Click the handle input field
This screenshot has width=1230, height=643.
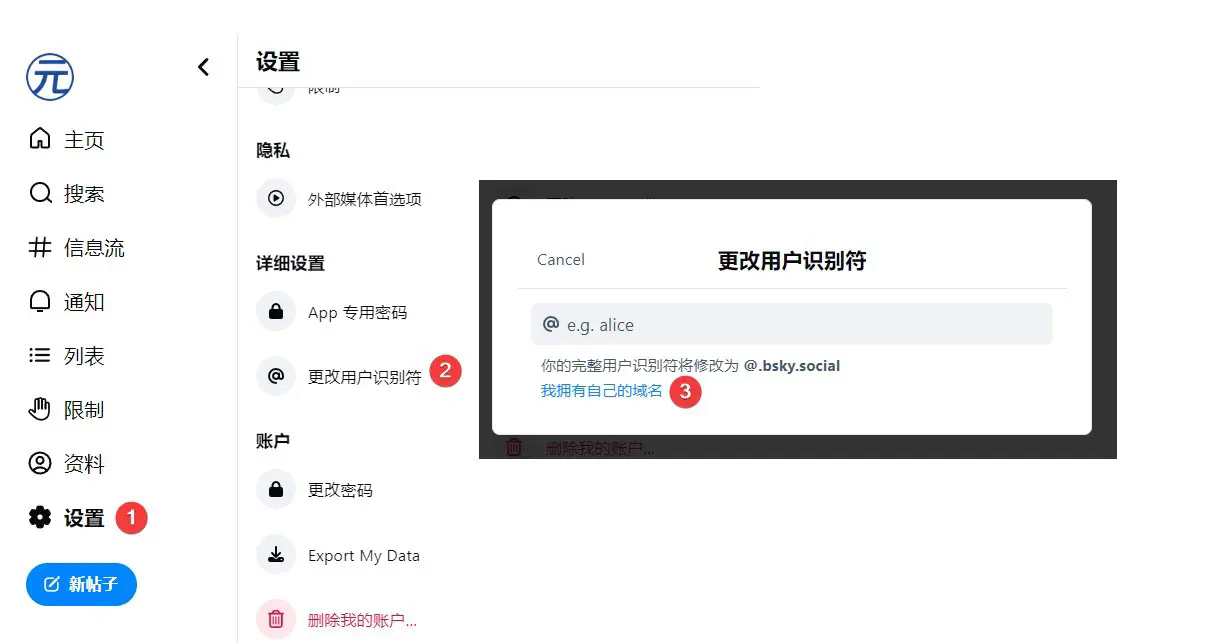pos(790,324)
